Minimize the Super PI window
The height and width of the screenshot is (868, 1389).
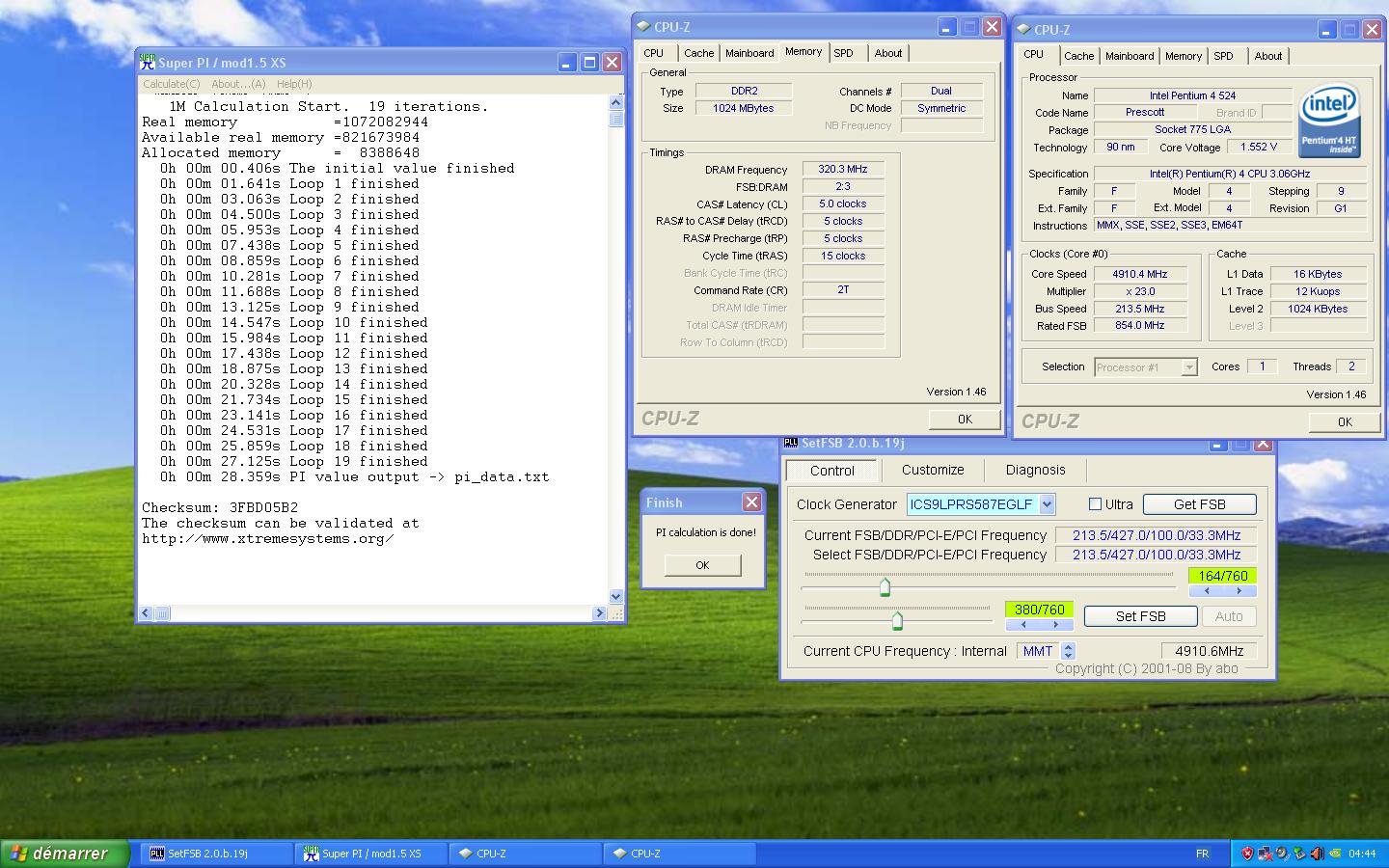tap(568, 63)
